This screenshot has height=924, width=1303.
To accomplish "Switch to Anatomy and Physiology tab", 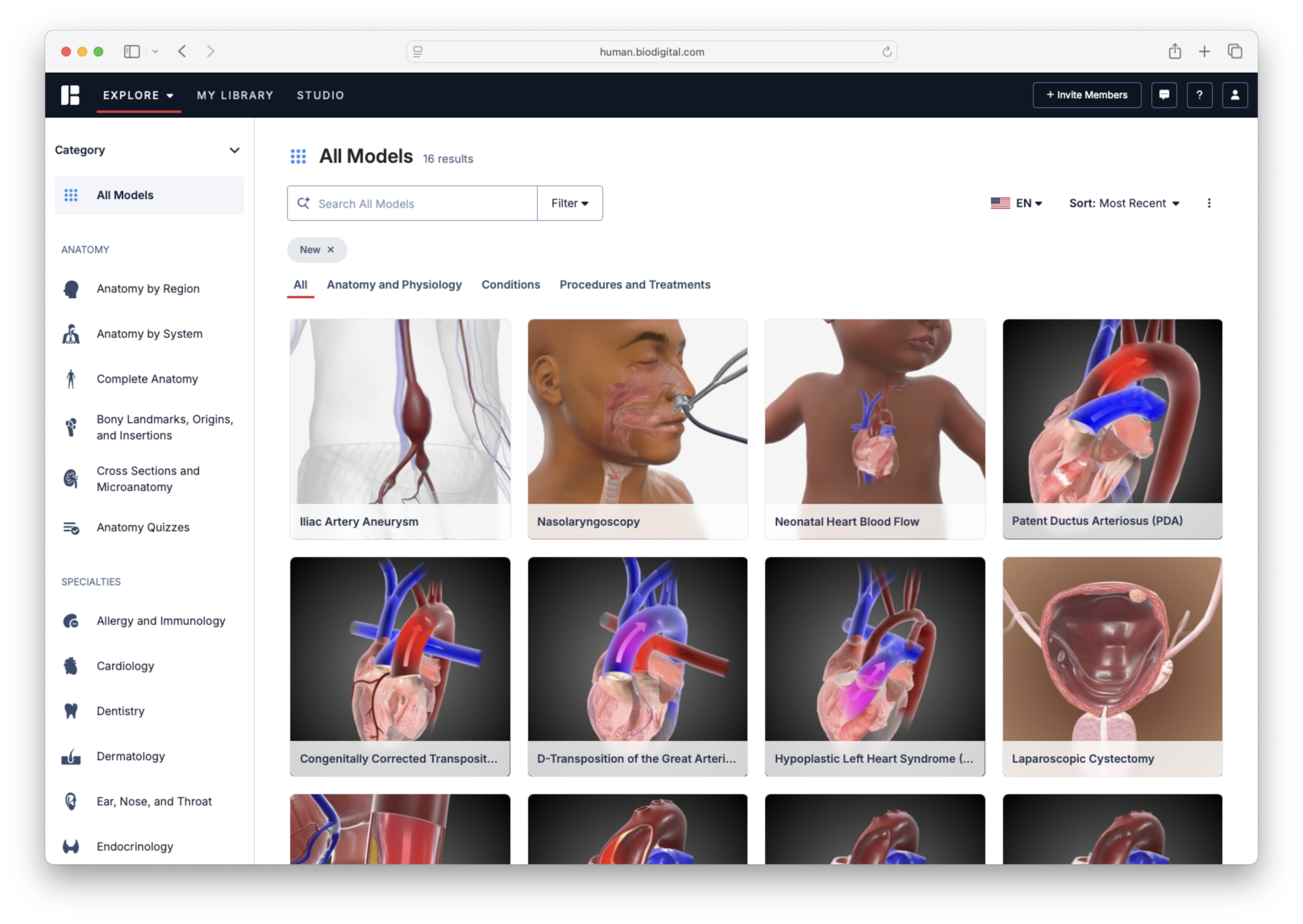I will click(x=394, y=285).
